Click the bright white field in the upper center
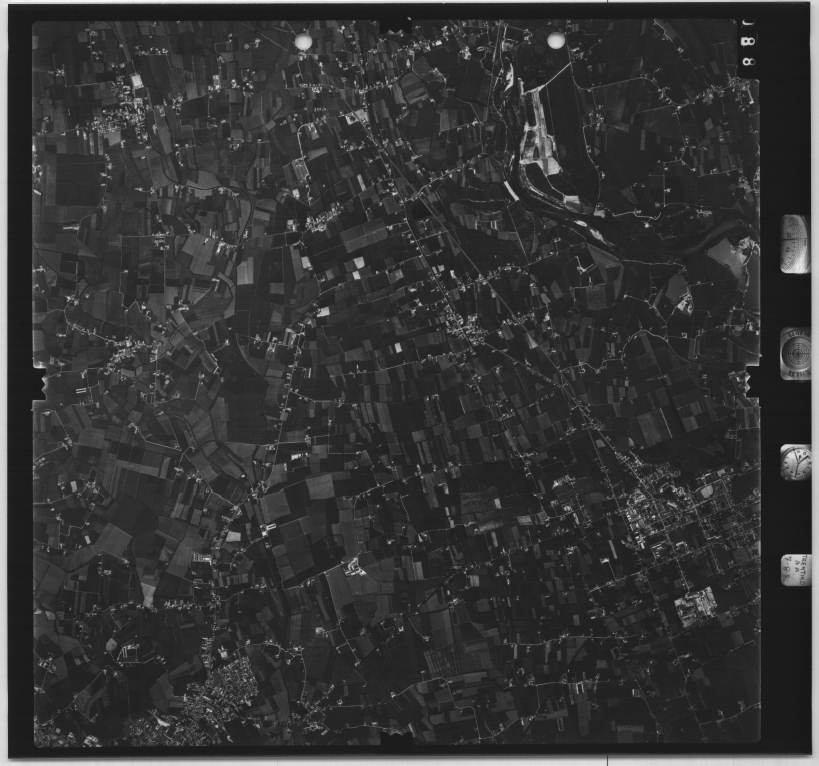Viewport: 819px width, 766px height. 357,263
